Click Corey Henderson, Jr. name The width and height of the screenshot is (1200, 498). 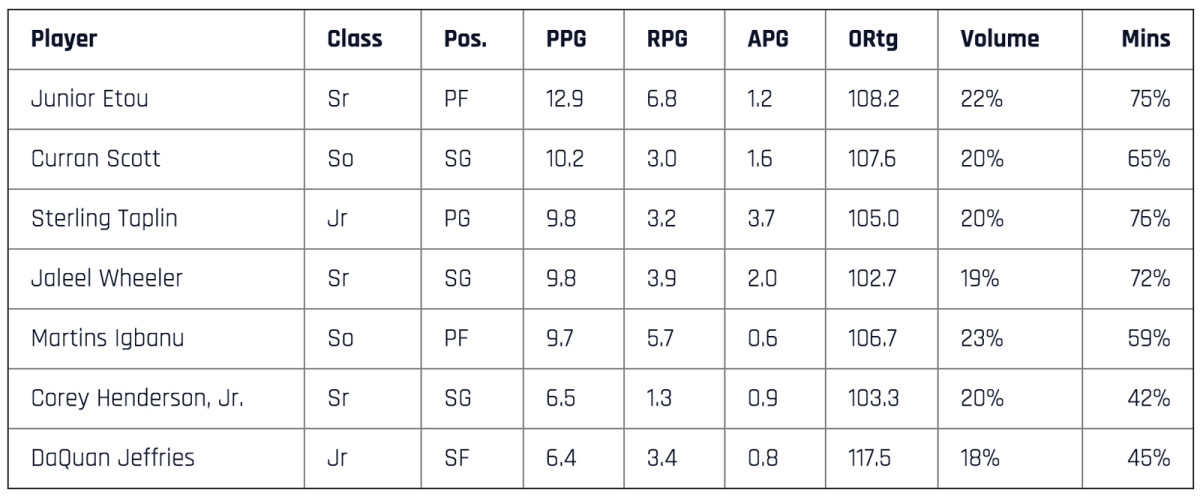coord(137,398)
